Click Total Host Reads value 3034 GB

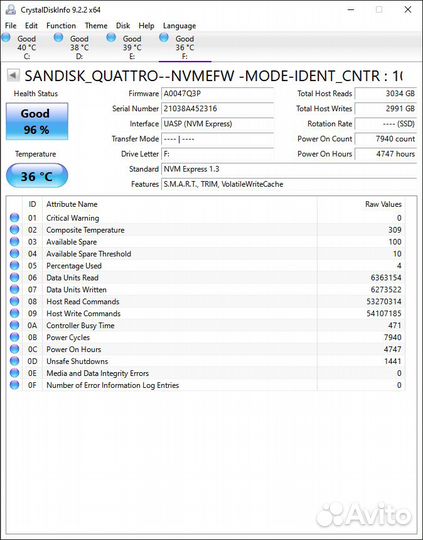[x=385, y=94]
